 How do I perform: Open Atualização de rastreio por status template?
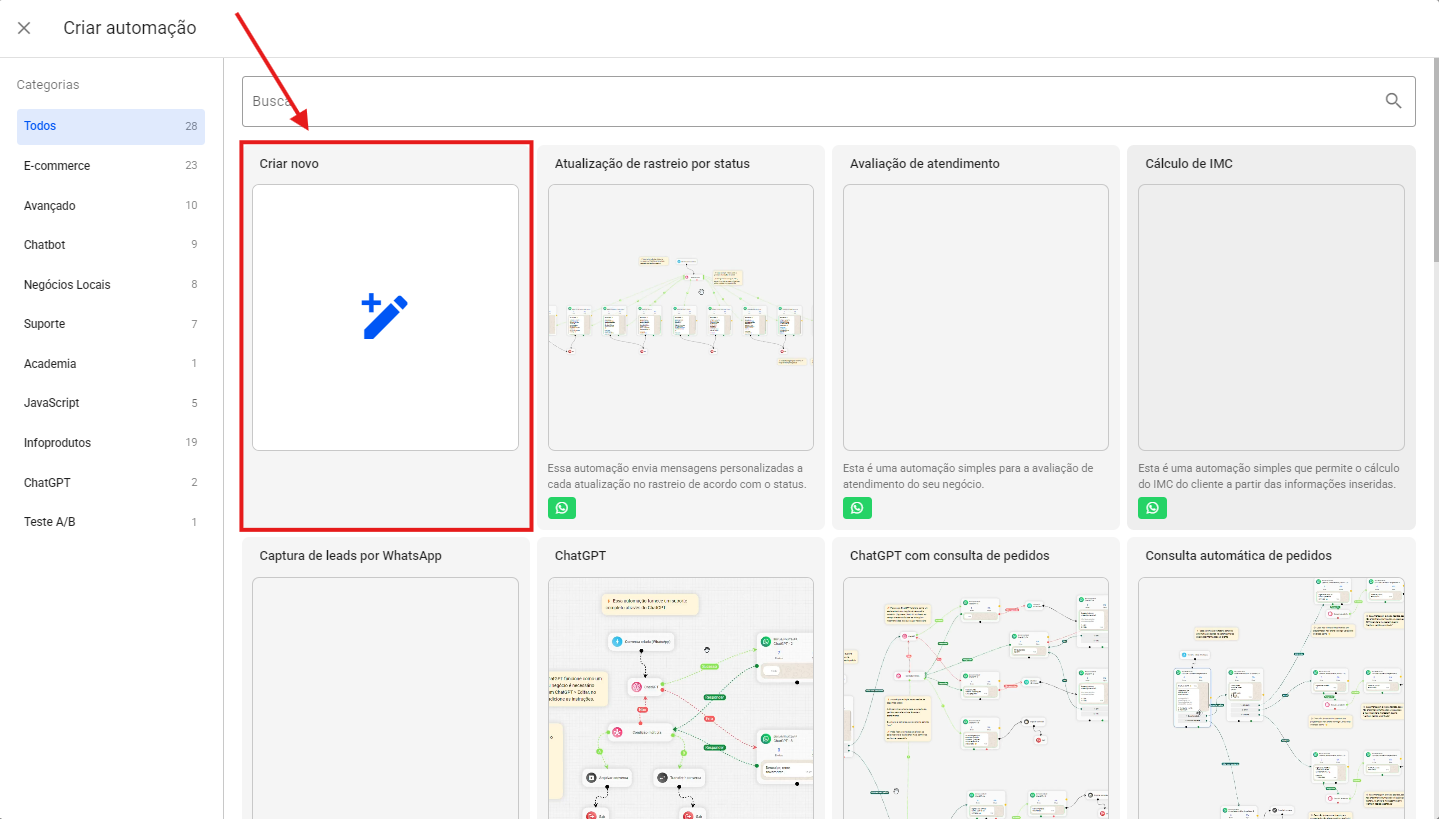pyautogui.click(x=680, y=317)
